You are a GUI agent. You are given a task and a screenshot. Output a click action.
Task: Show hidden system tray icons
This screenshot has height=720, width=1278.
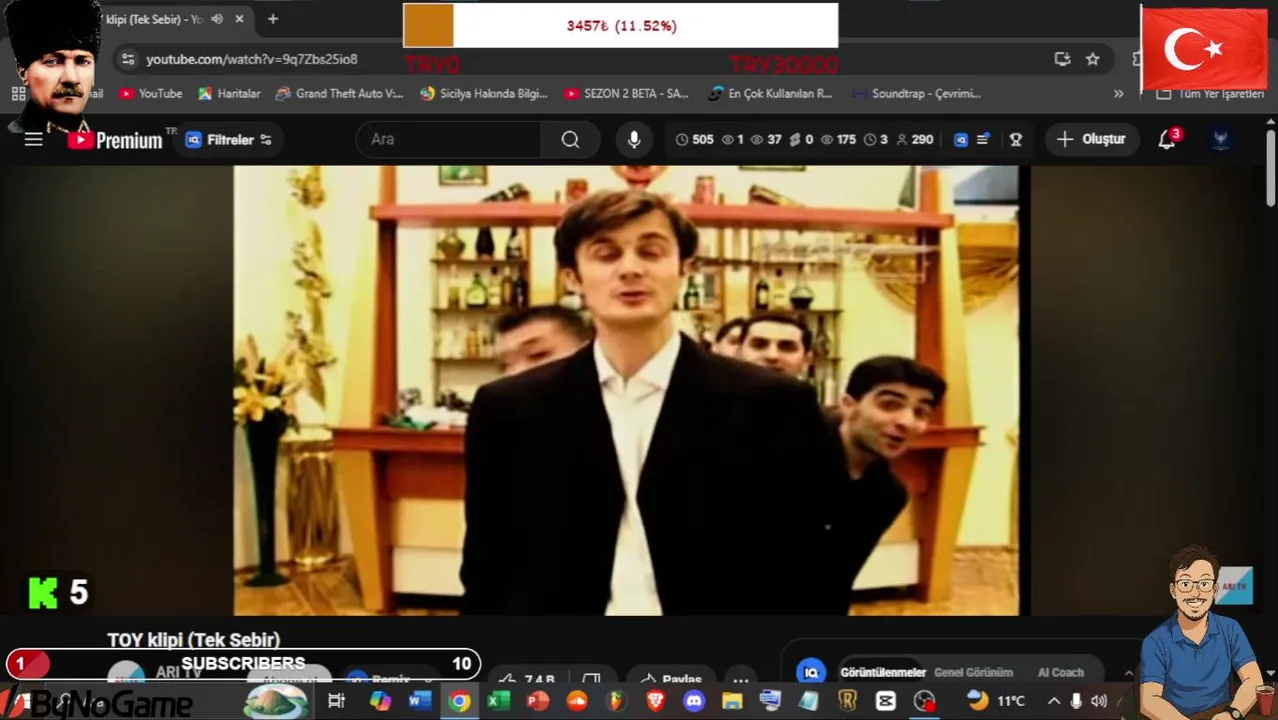[x=1053, y=701]
